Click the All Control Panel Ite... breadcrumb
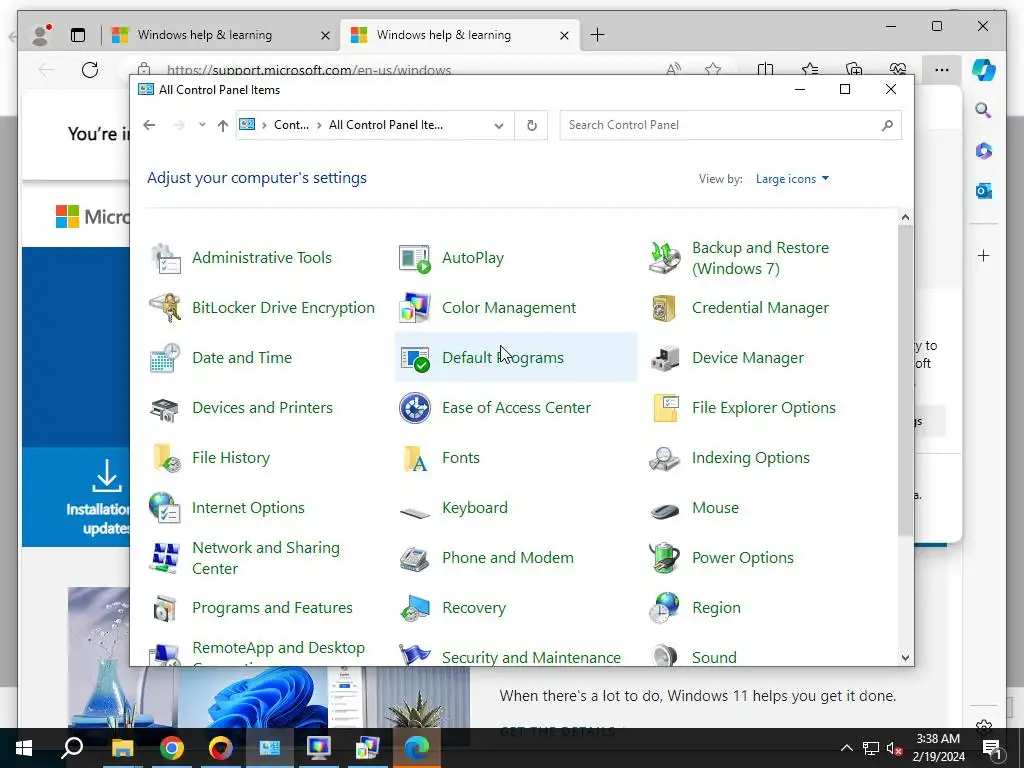 click(385, 125)
